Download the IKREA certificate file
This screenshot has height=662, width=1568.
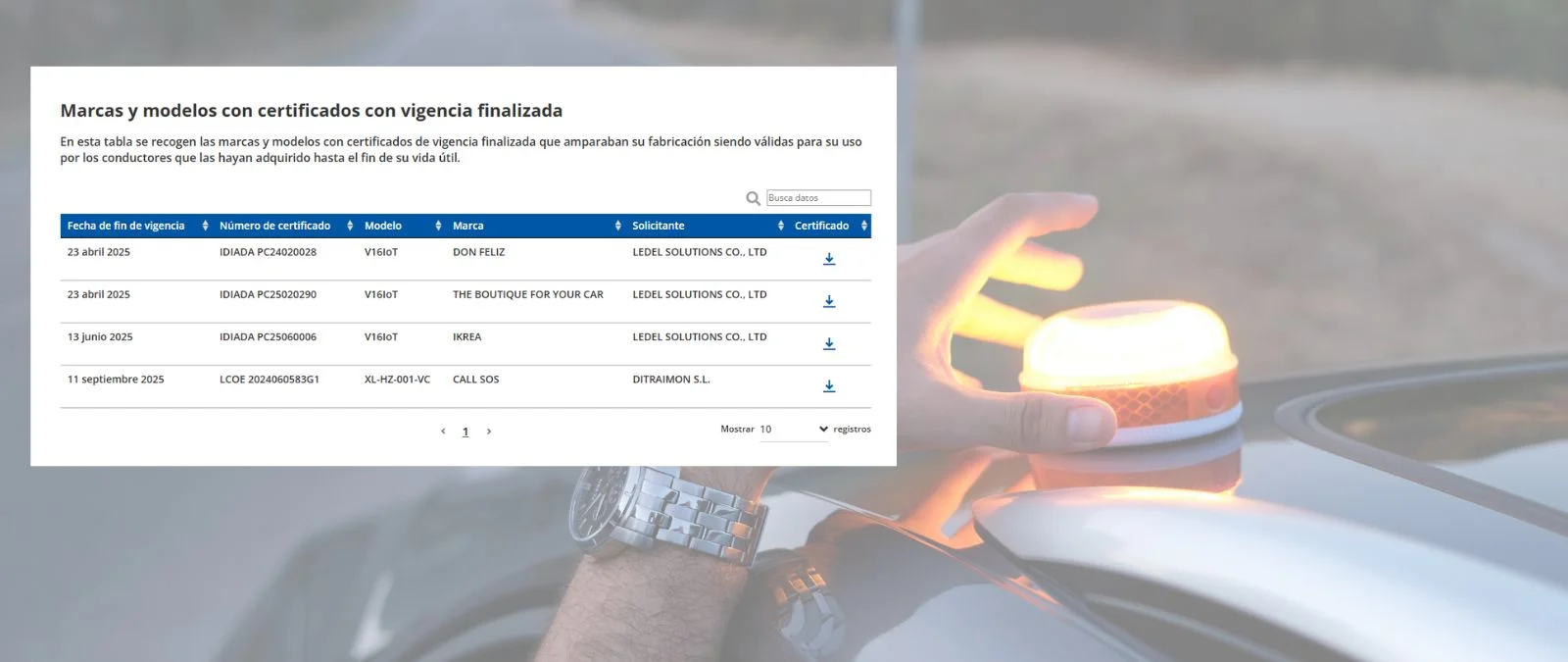tap(829, 344)
